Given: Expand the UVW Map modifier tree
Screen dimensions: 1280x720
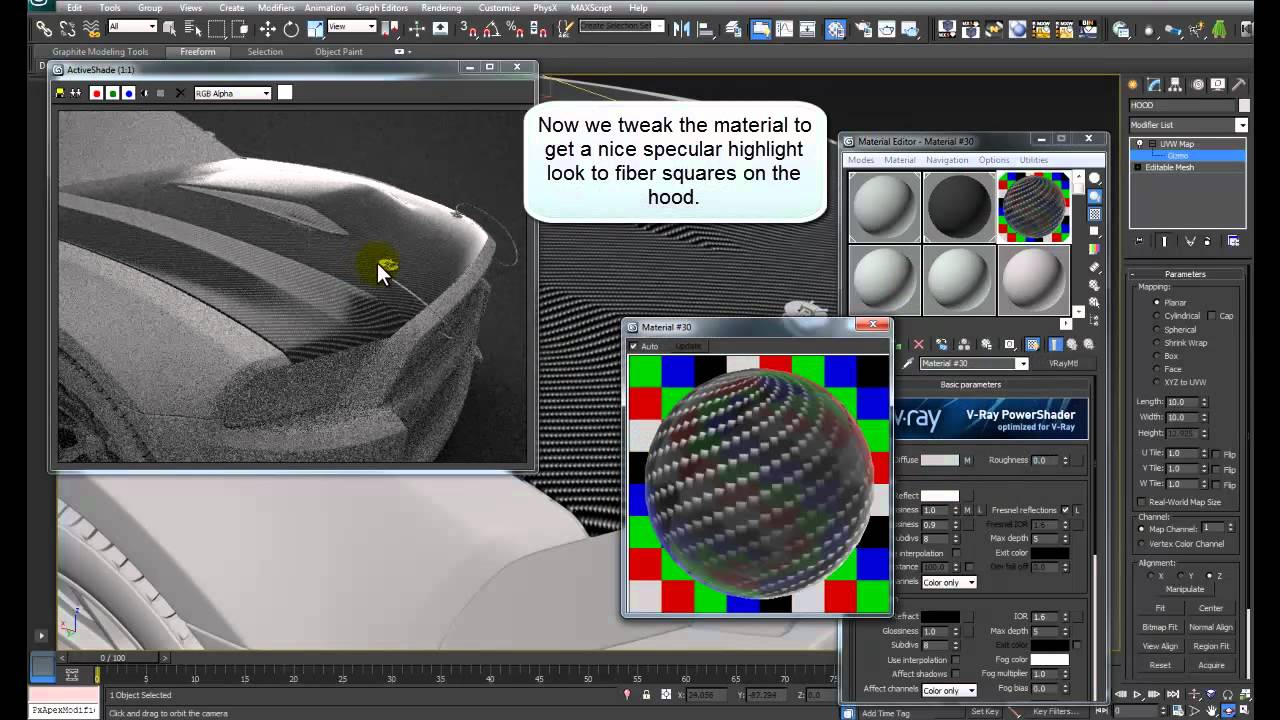Looking at the screenshot, I should (1152, 144).
